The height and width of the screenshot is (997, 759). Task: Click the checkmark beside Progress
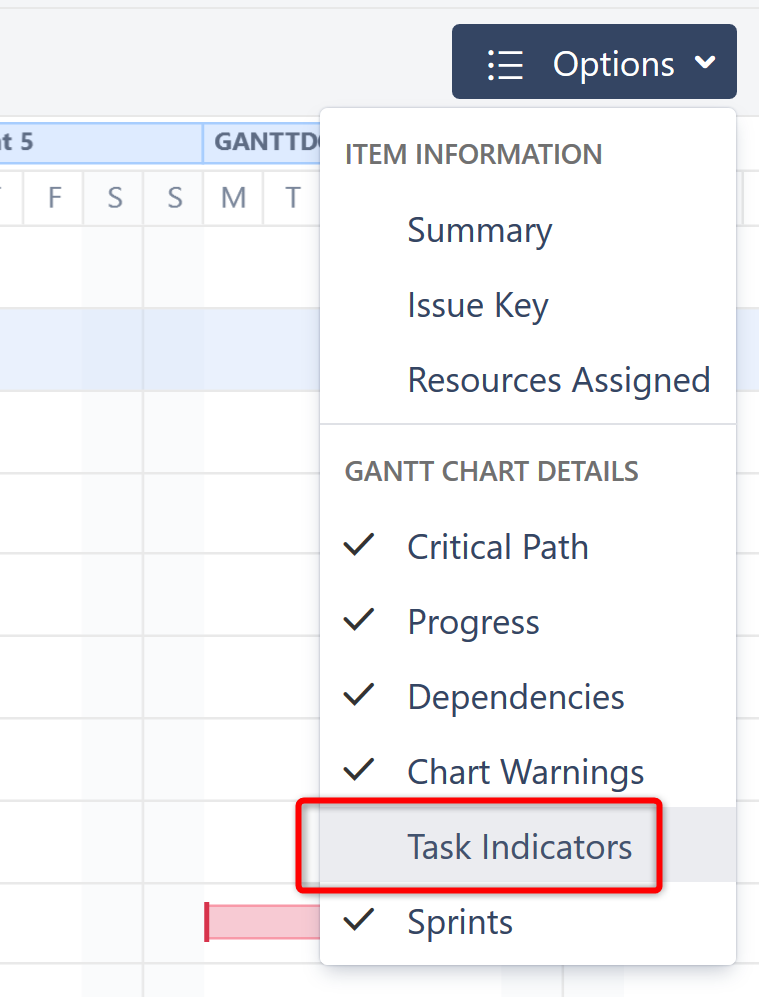tap(359, 620)
